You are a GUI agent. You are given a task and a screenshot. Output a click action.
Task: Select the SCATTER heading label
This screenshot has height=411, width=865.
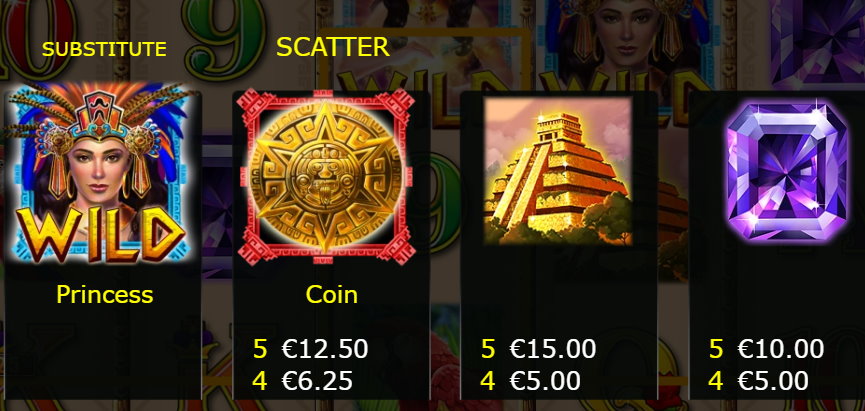333,47
